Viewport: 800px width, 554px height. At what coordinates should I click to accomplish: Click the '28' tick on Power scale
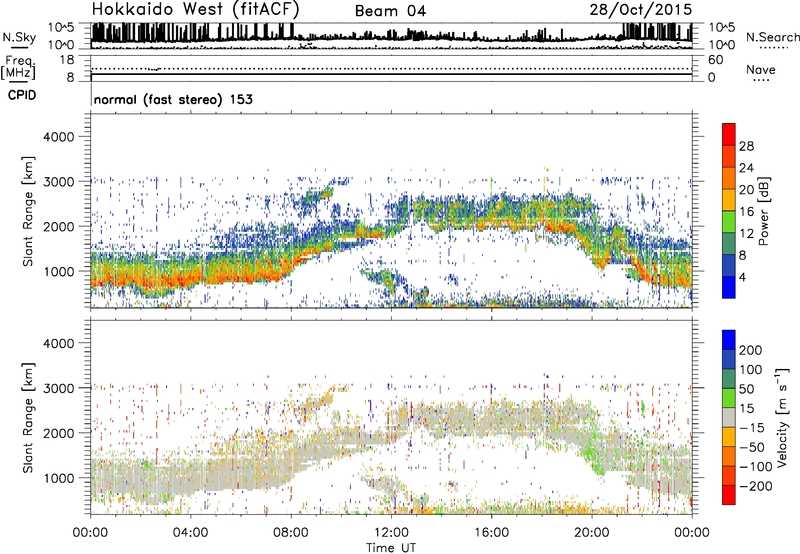point(746,146)
